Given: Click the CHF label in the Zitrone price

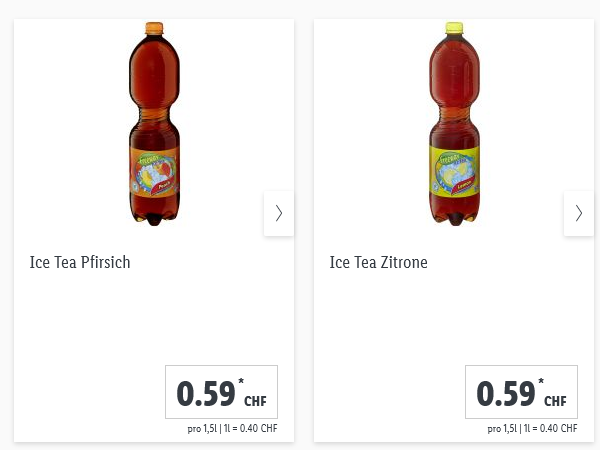Looking at the screenshot, I should click(x=555, y=401).
